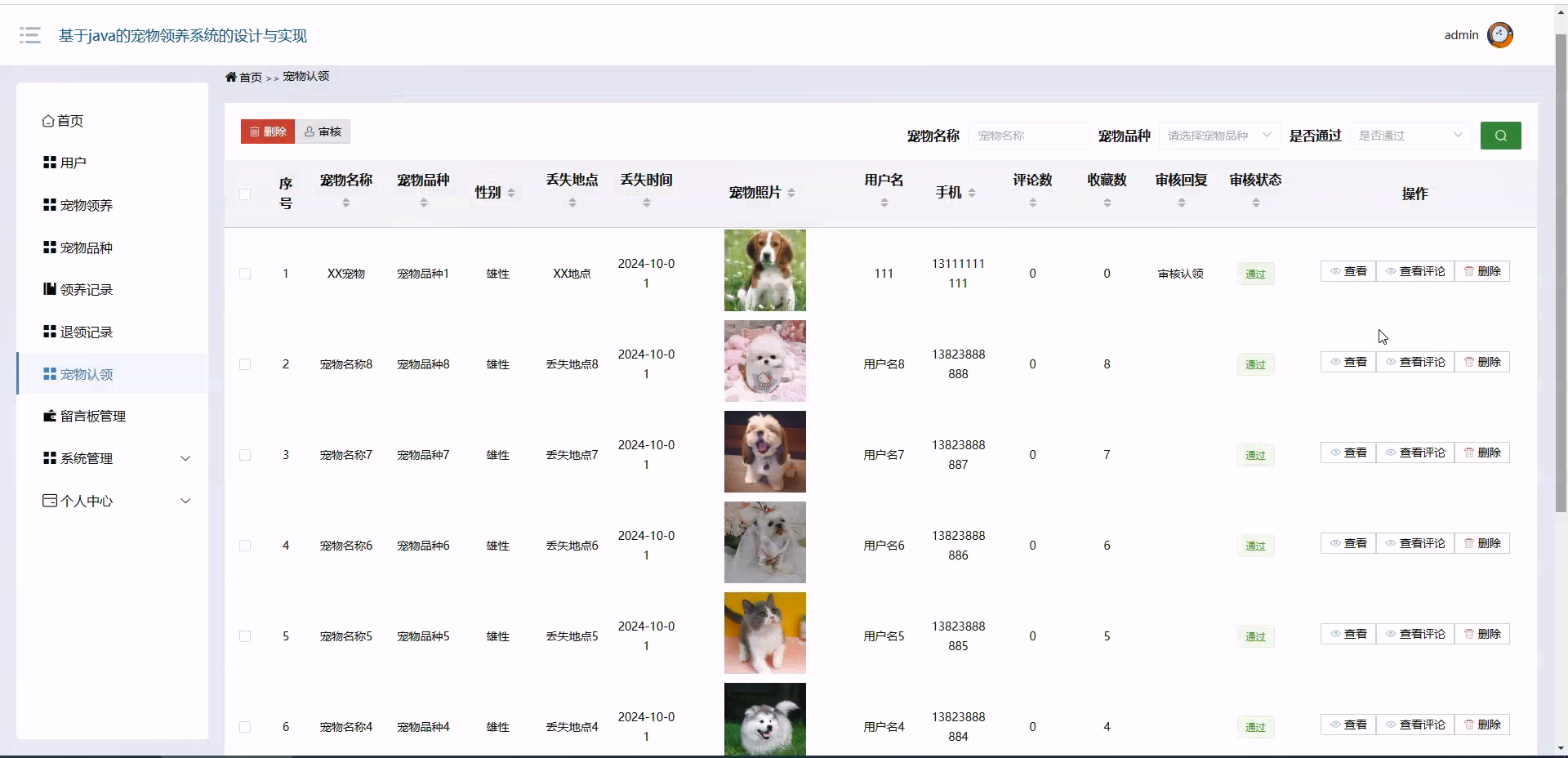Open the 宠物品种 select dropdown
This screenshot has height=758, width=1568.
[1219, 136]
